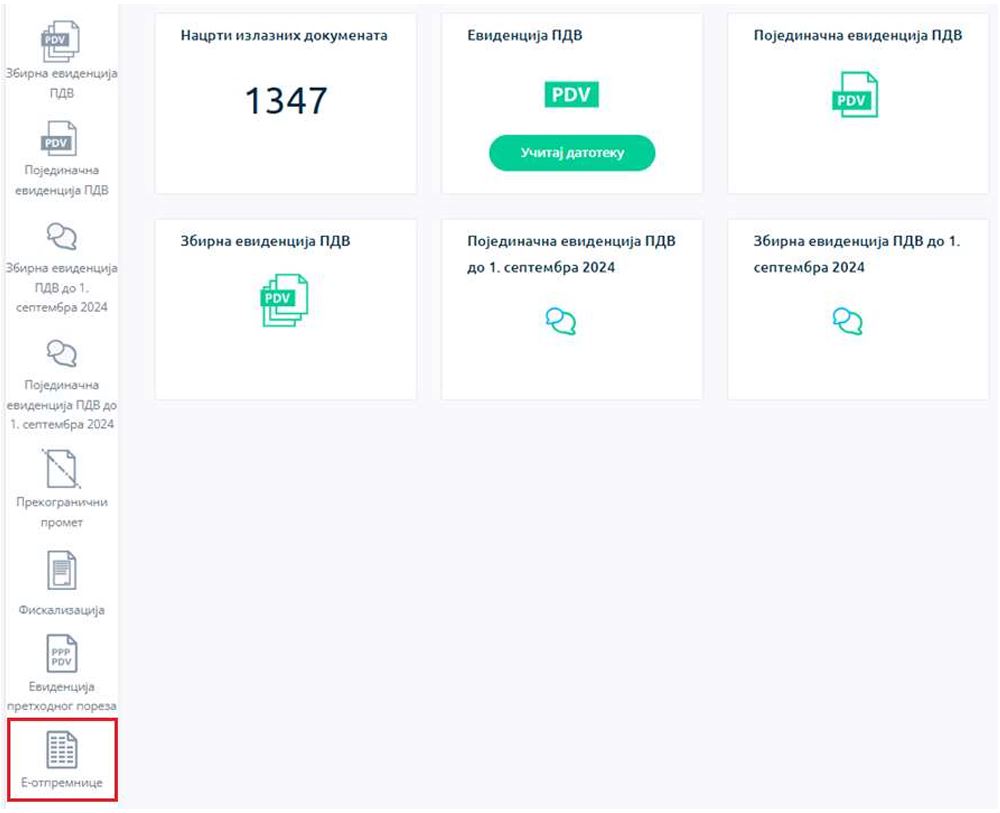The image size is (1000, 813).
Task: Click Евиденција ПДВ card title
Action: (x=524, y=35)
